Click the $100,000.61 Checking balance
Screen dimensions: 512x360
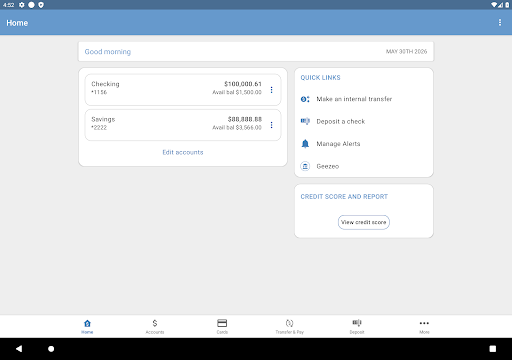[243, 84]
